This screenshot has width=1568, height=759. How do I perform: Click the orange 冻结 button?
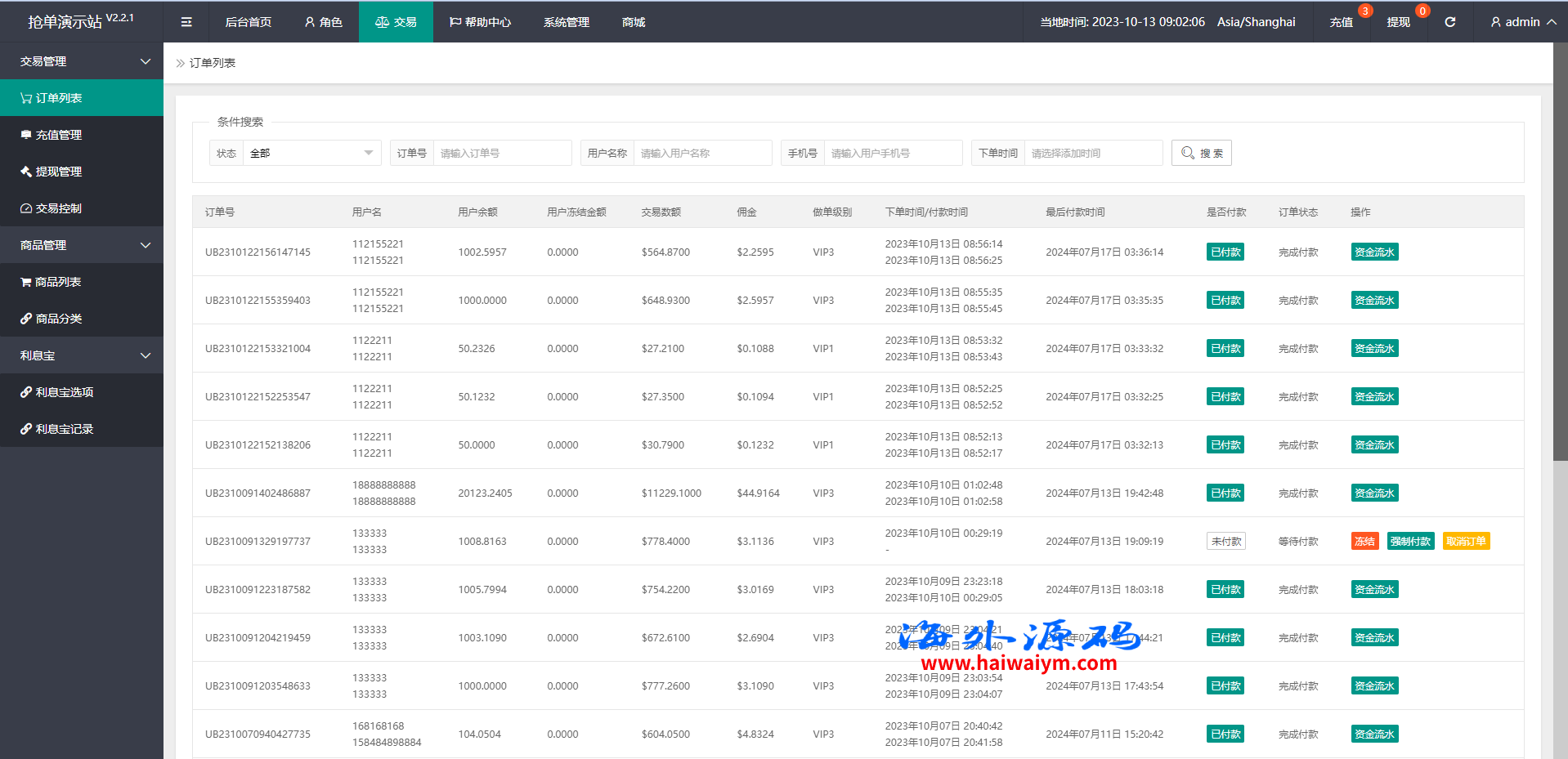[1364, 541]
